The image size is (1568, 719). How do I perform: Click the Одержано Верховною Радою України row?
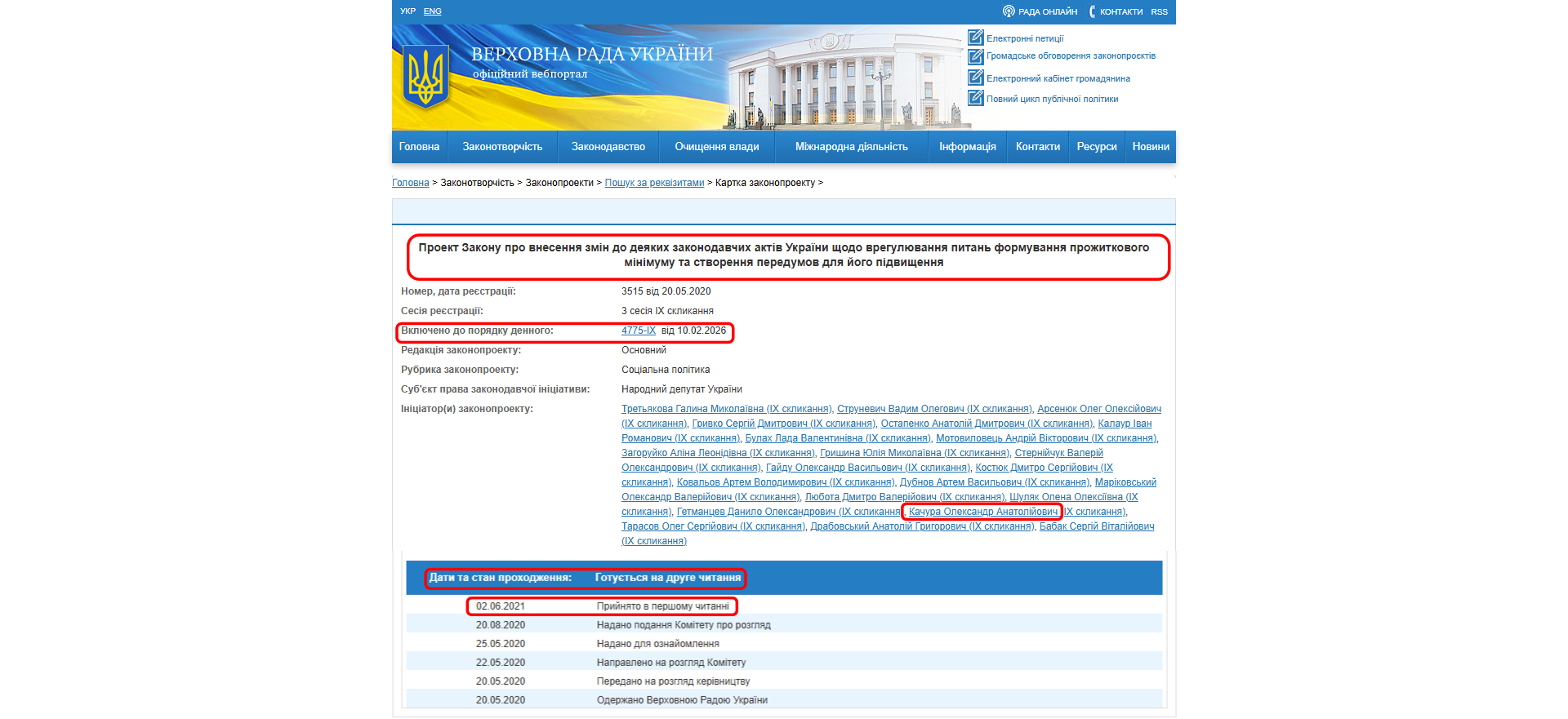[784, 700]
